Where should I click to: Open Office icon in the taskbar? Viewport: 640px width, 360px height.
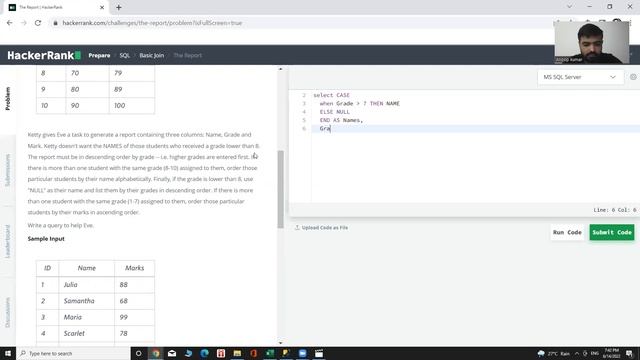tap(253, 353)
